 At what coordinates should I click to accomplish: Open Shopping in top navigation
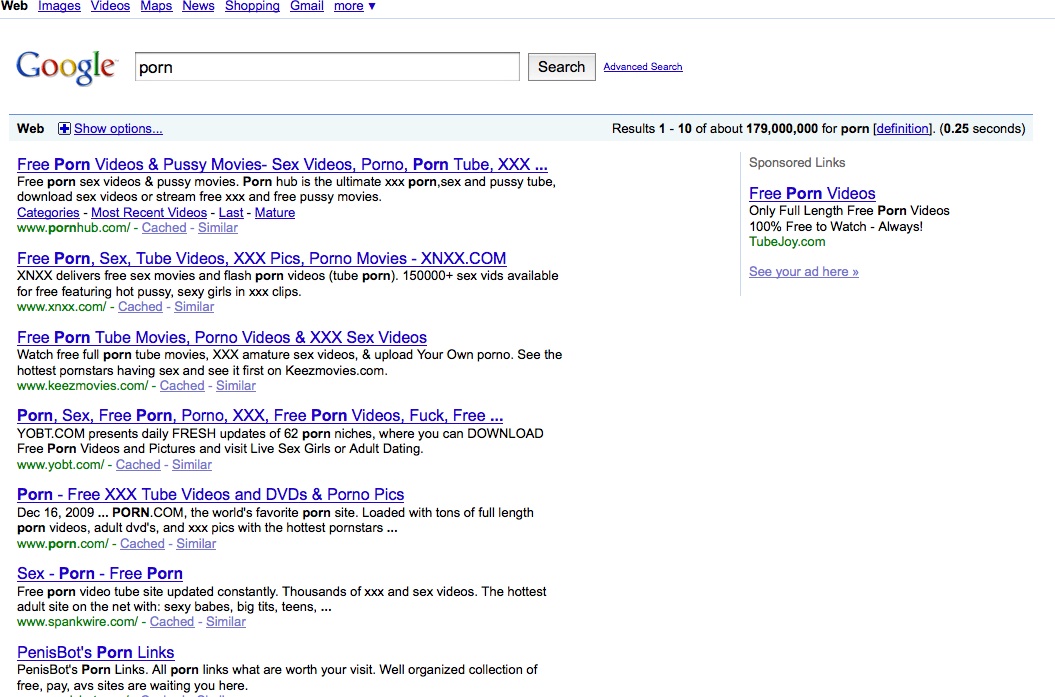(252, 6)
